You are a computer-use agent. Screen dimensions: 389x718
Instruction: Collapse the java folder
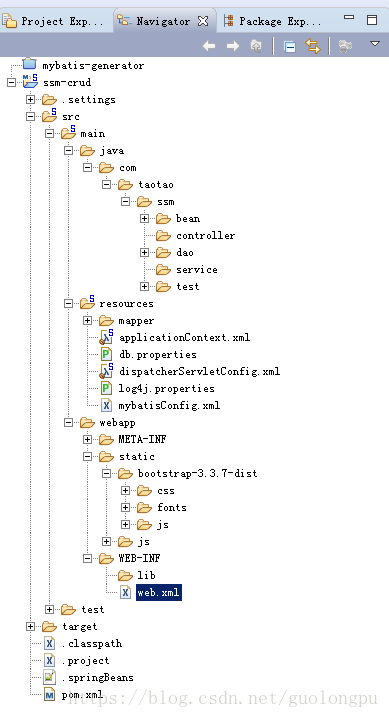click(x=68, y=150)
